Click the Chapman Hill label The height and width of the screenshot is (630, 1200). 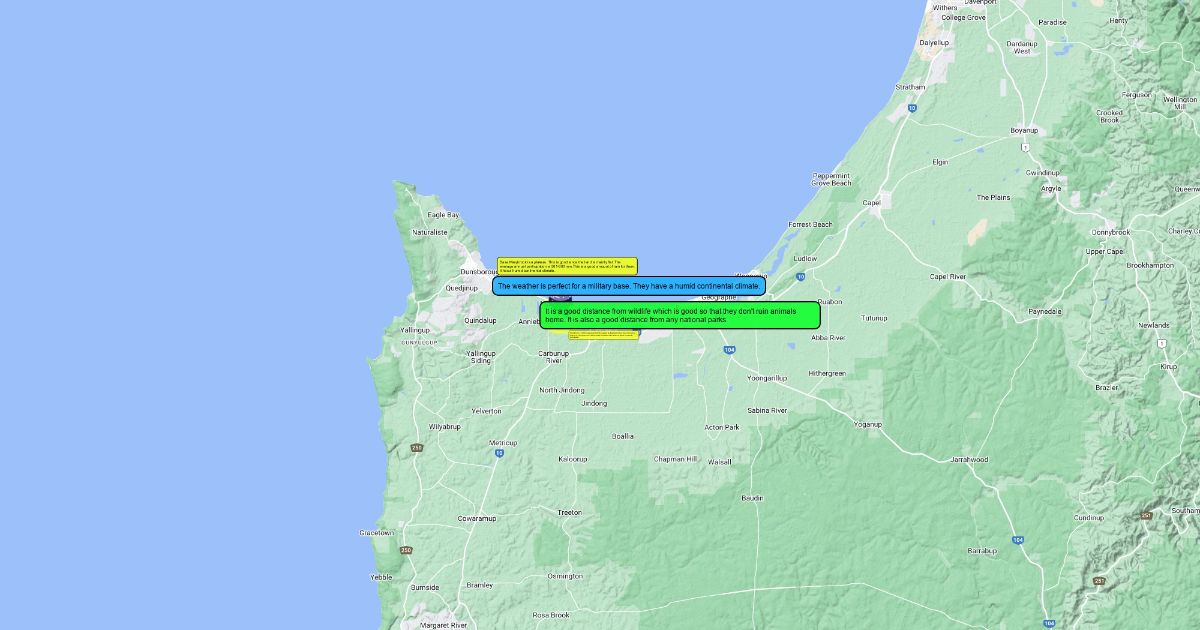coord(675,459)
